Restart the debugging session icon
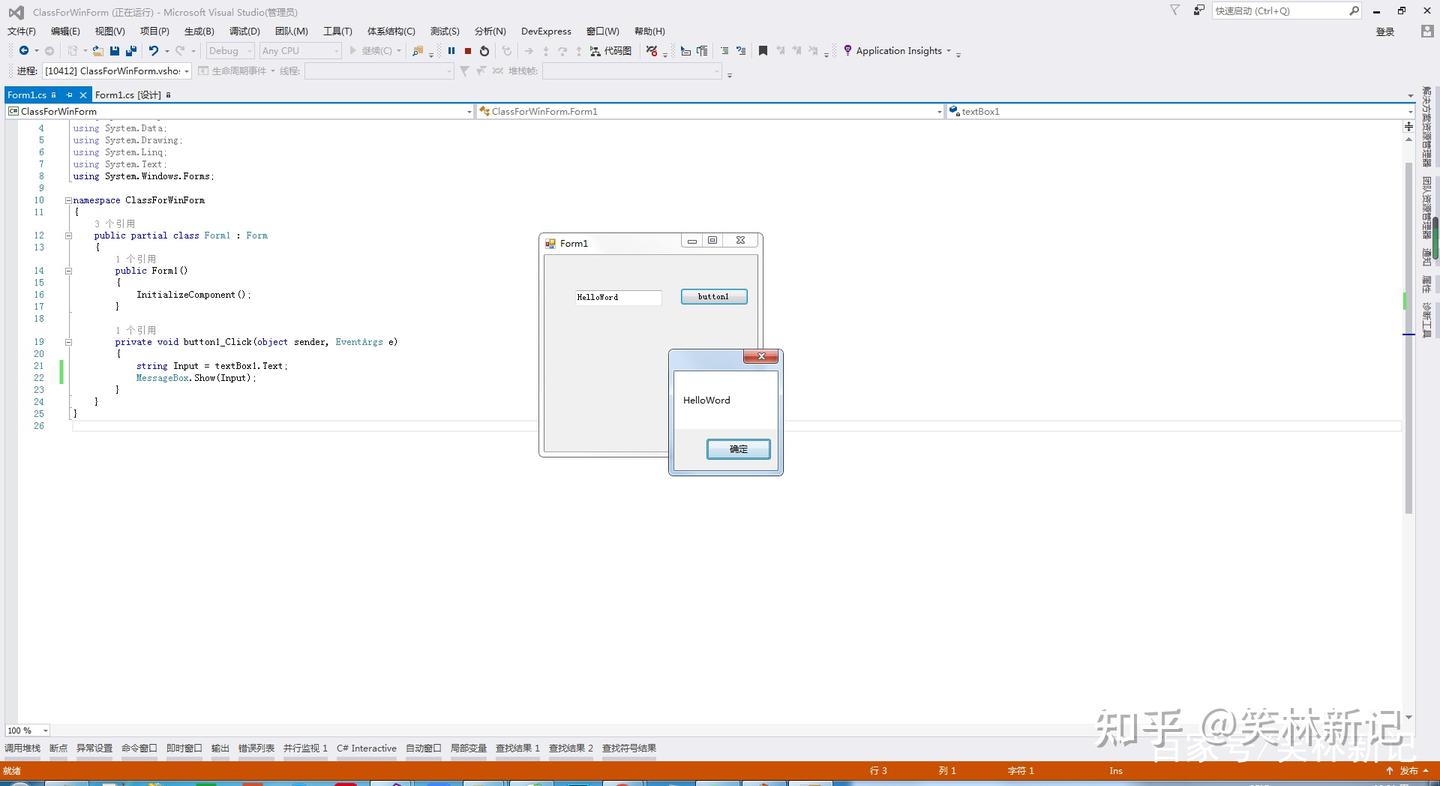The width and height of the screenshot is (1440, 786). (484, 51)
